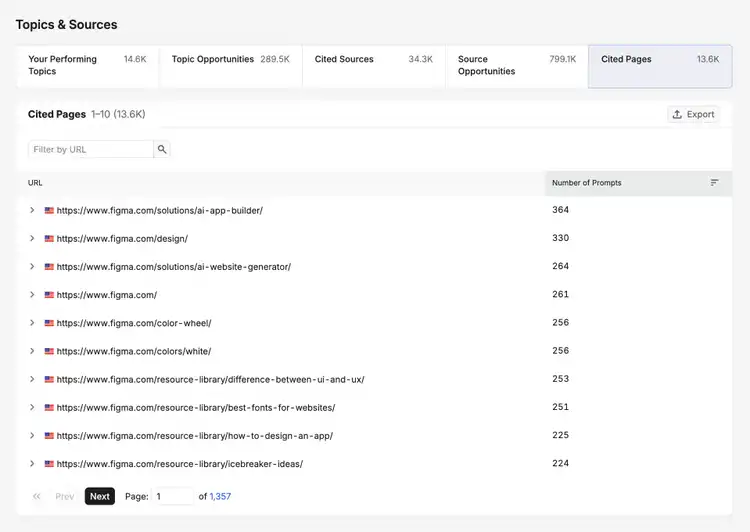The height and width of the screenshot is (532, 750).
Task: Click the first-page double arrow icon
Action: point(37,497)
